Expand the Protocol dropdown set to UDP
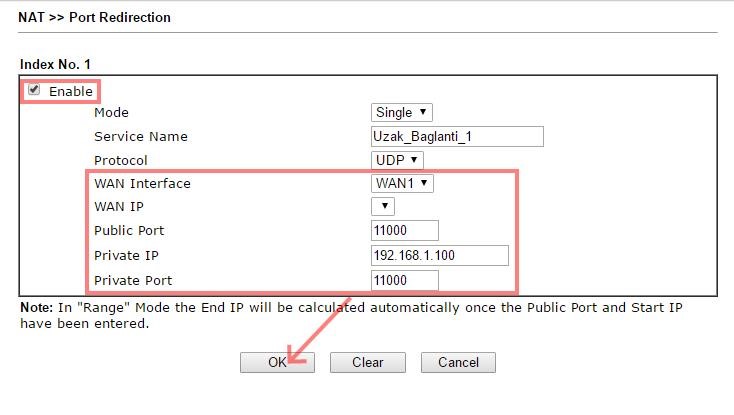The width and height of the screenshot is (734, 415). (398, 160)
